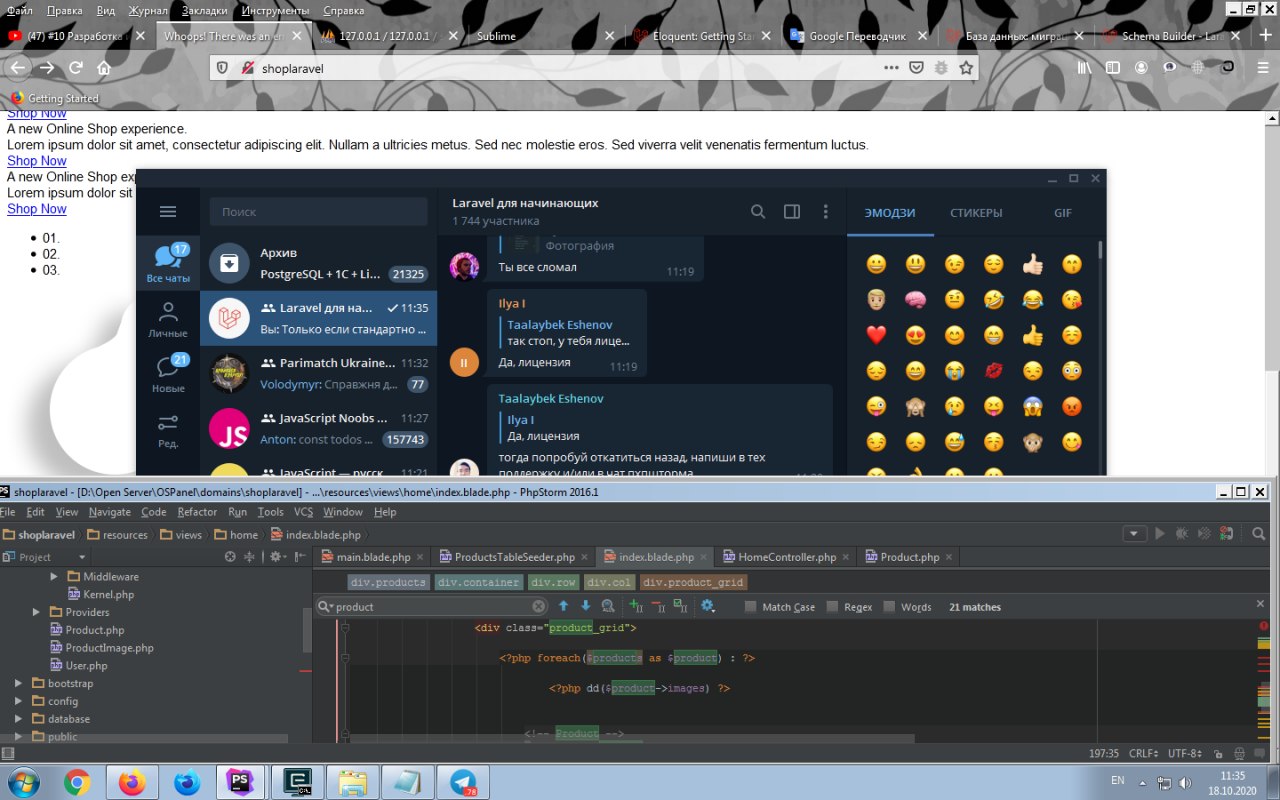Expand the config folder
Screen dimensions: 1280x800
pos(18,701)
